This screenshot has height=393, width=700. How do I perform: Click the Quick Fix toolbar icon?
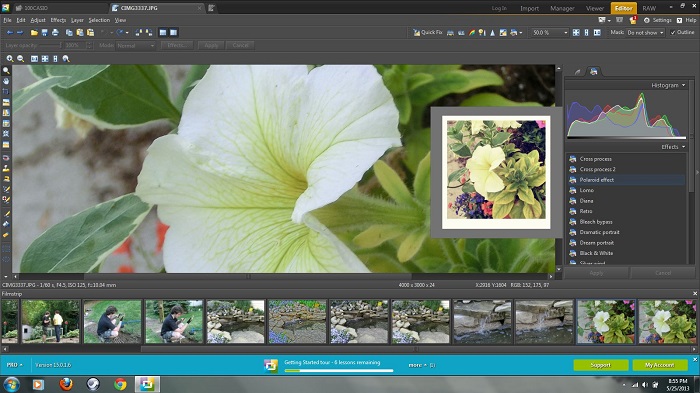click(x=427, y=33)
